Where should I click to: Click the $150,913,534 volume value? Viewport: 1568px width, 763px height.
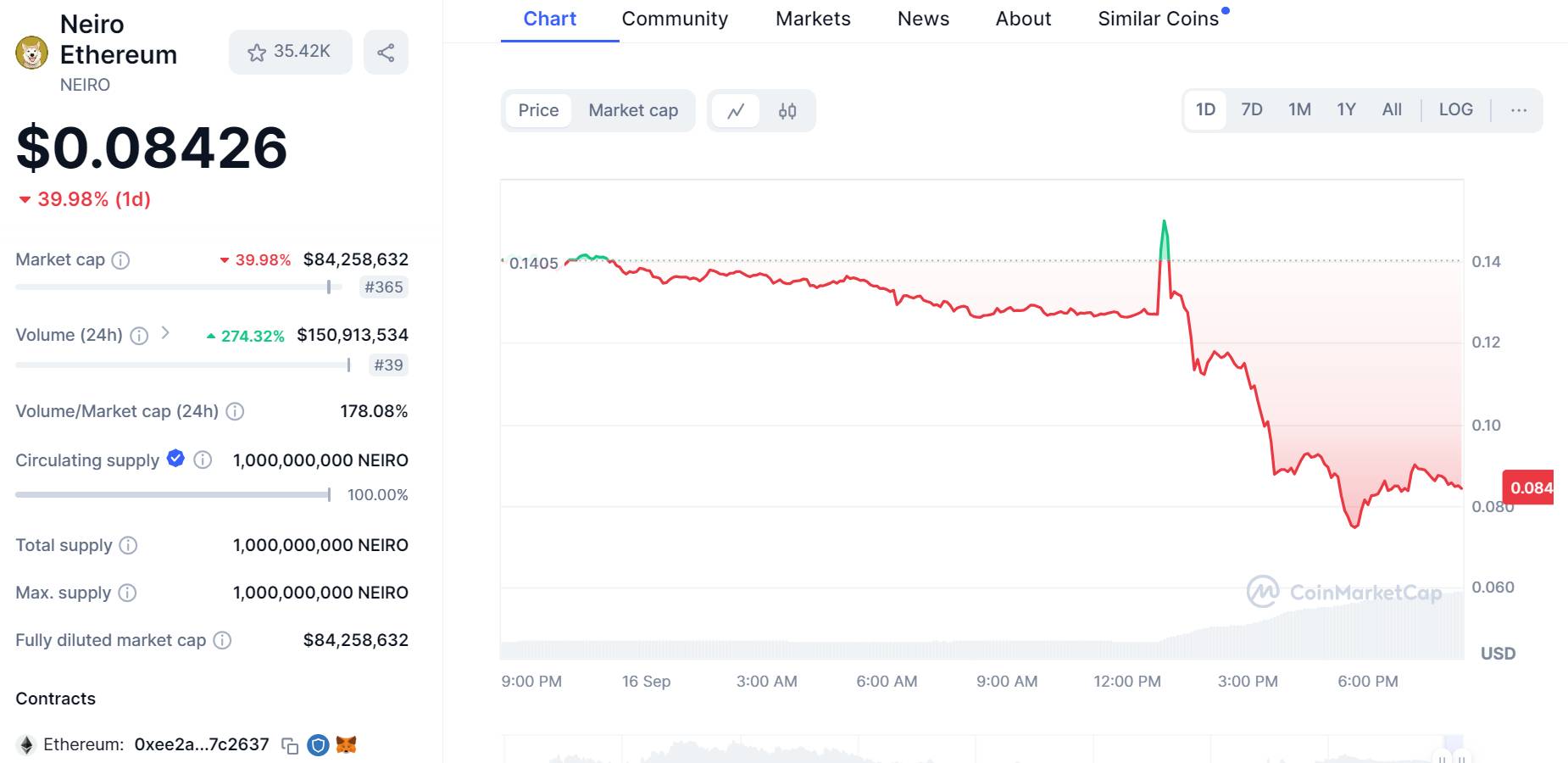[x=353, y=335]
